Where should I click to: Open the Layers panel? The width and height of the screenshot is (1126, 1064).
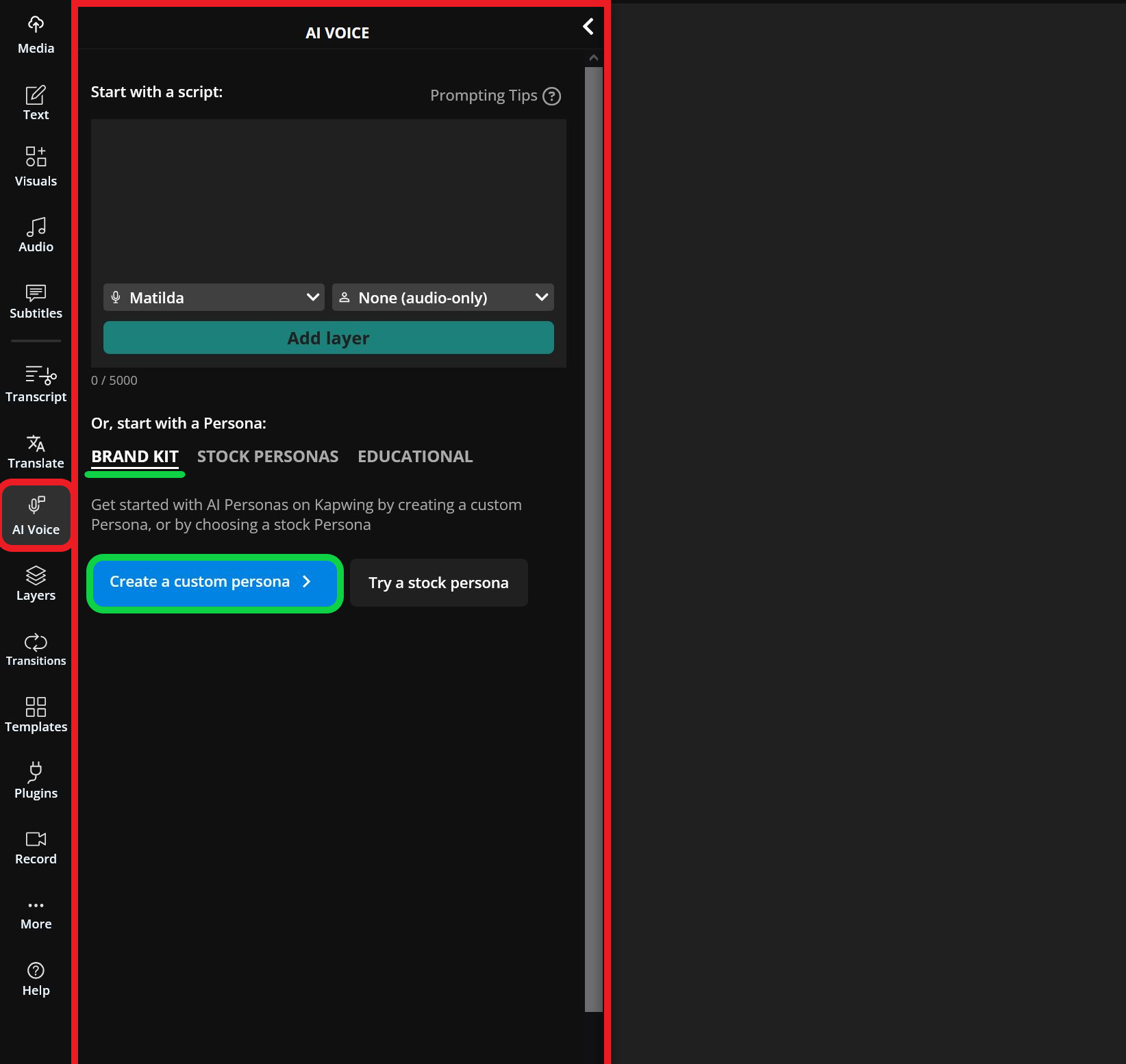36,583
